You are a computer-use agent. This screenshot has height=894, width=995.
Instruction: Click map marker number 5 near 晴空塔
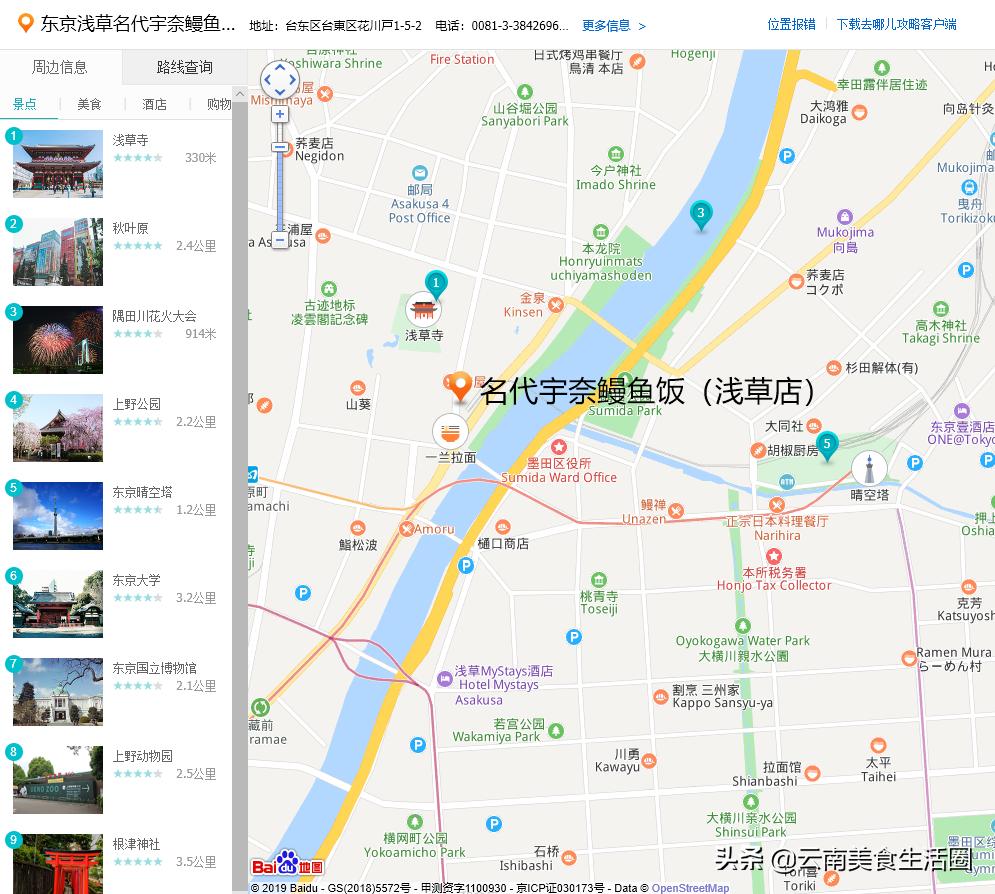(827, 445)
